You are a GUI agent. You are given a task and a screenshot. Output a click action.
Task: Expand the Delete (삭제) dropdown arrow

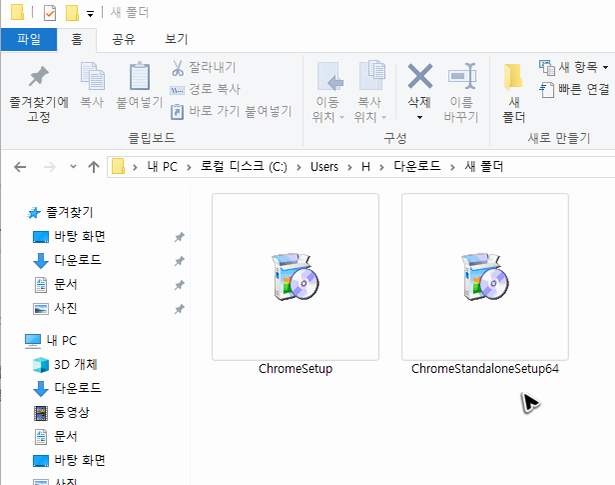tap(419, 117)
